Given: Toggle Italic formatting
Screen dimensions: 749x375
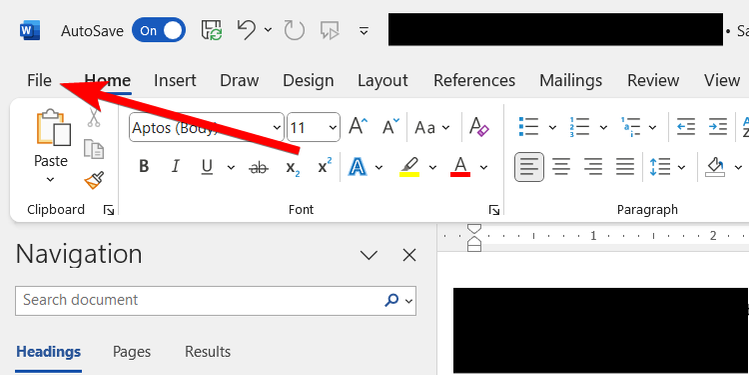Looking at the screenshot, I should tap(175, 166).
